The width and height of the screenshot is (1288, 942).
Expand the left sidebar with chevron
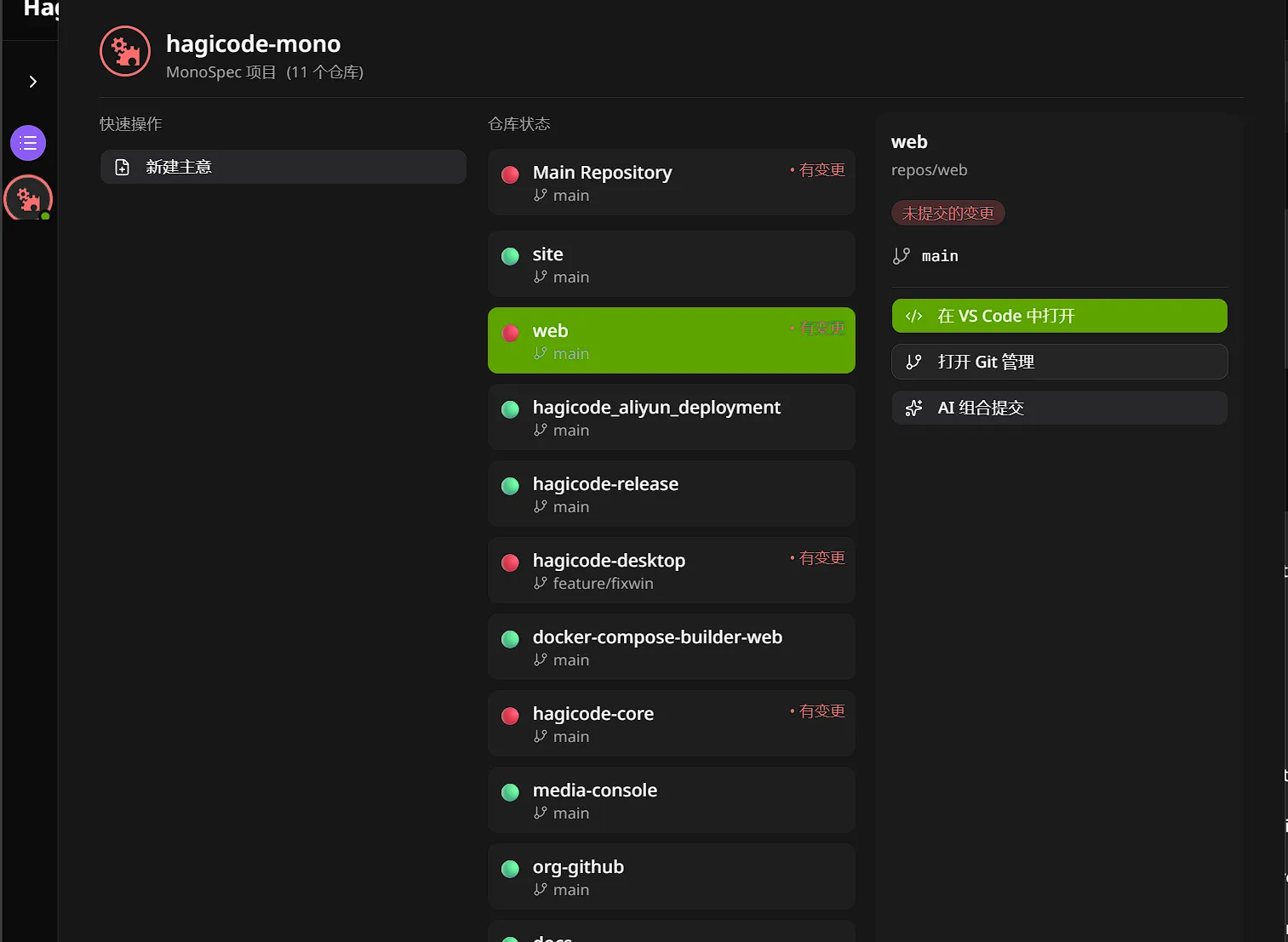point(33,82)
